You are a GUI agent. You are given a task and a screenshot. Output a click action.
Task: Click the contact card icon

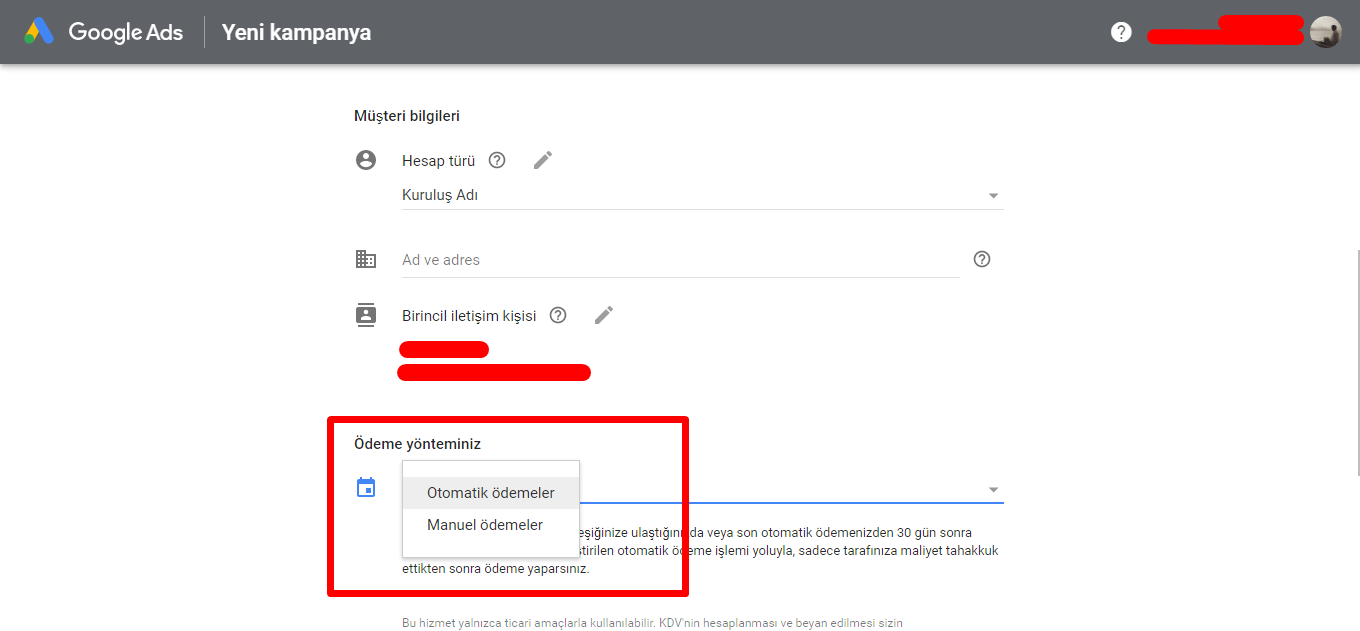(x=366, y=315)
